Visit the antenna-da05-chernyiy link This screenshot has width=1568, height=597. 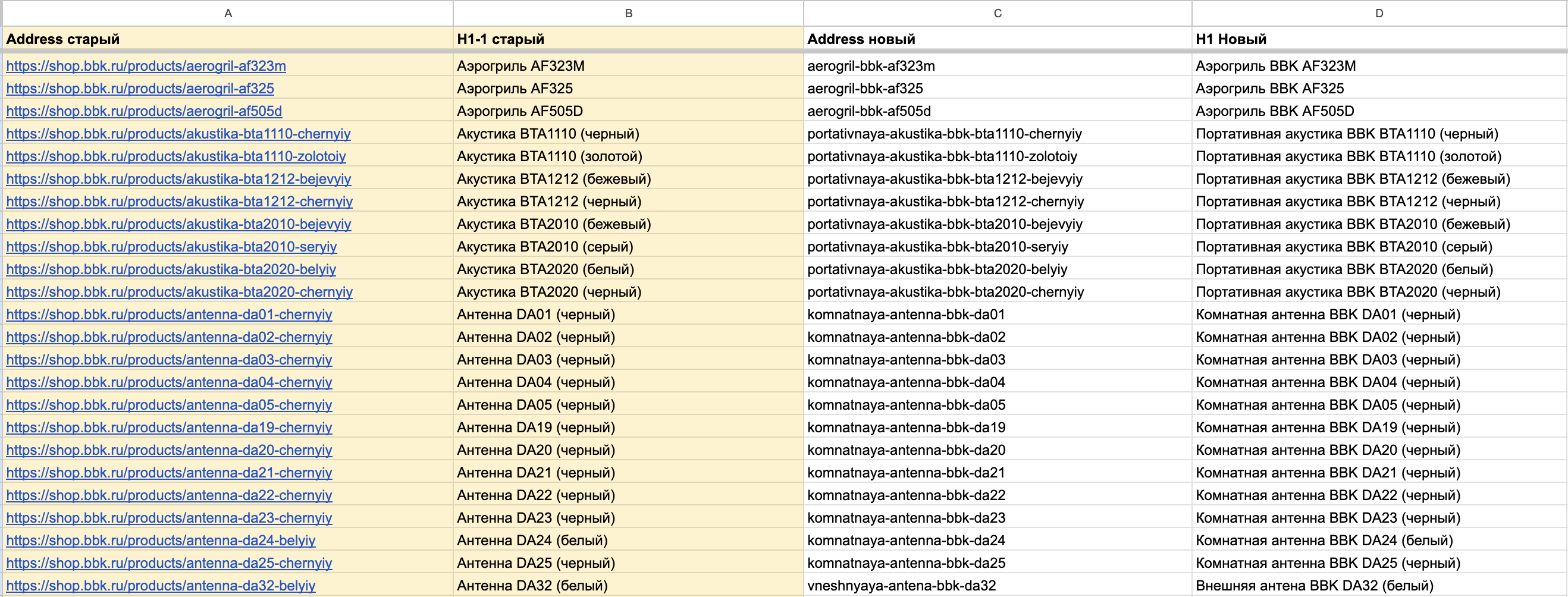[x=169, y=404]
